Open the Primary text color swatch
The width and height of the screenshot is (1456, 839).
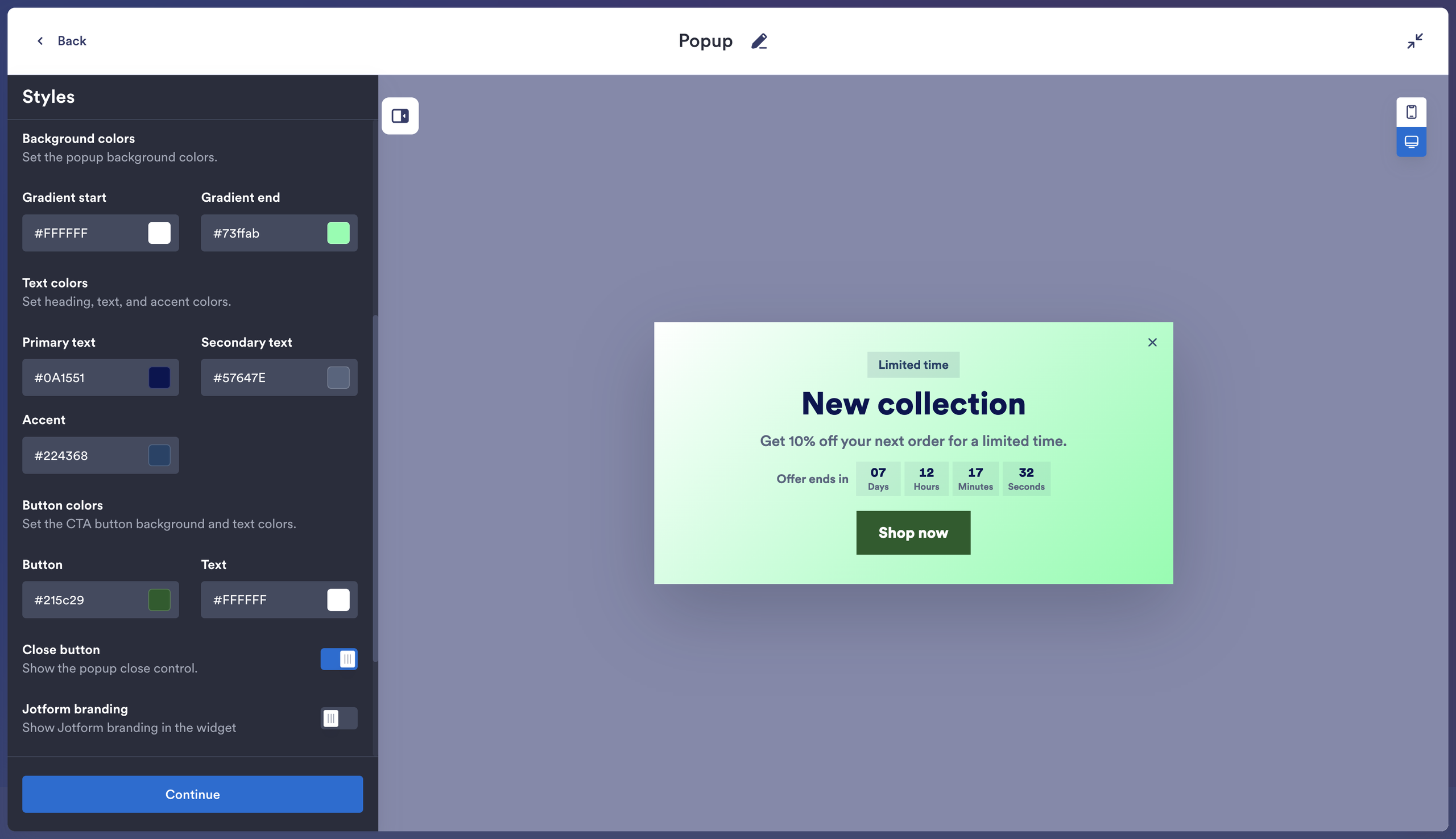pyautogui.click(x=159, y=377)
